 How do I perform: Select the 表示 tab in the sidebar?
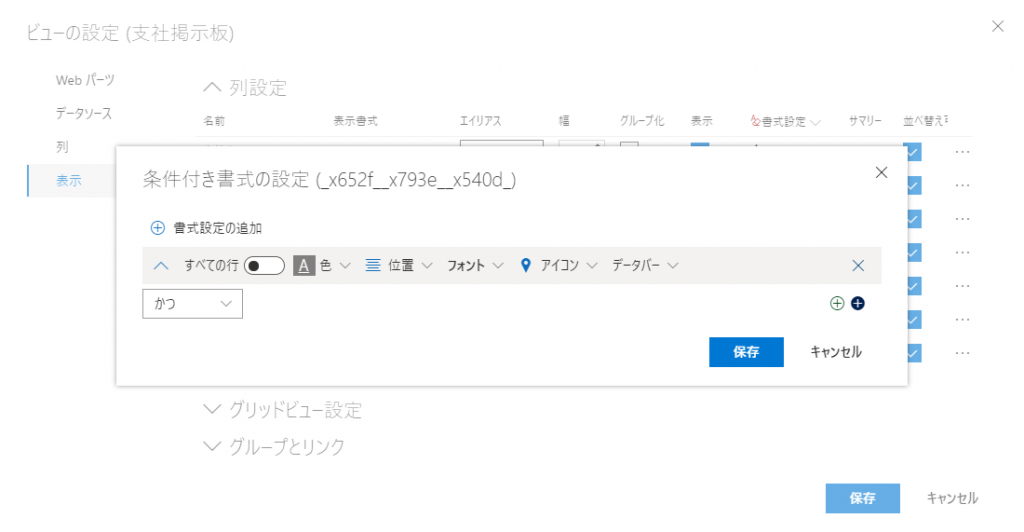coord(69,181)
